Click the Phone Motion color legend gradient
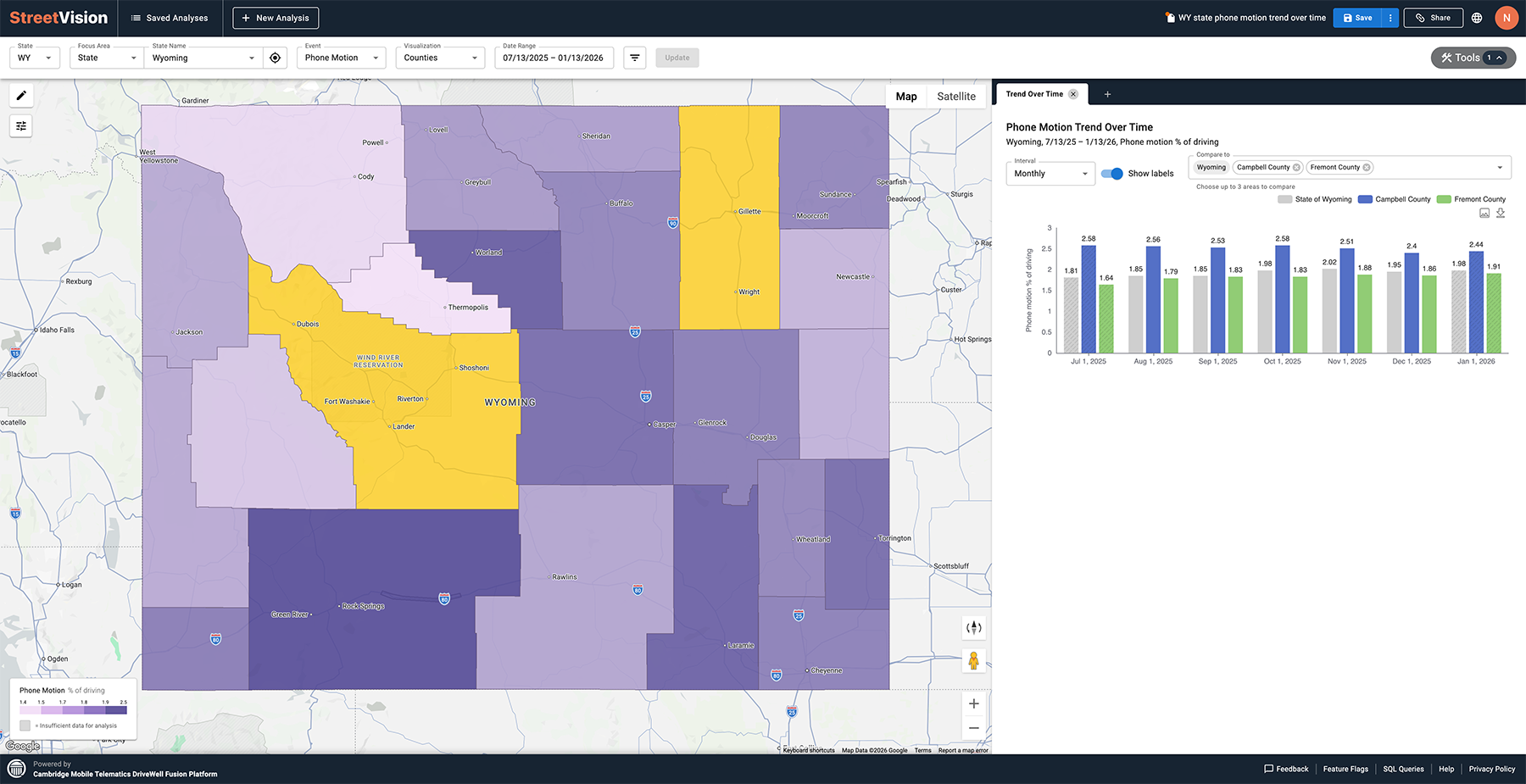Viewport: 1526px width, 784px height. pos(72,709)
